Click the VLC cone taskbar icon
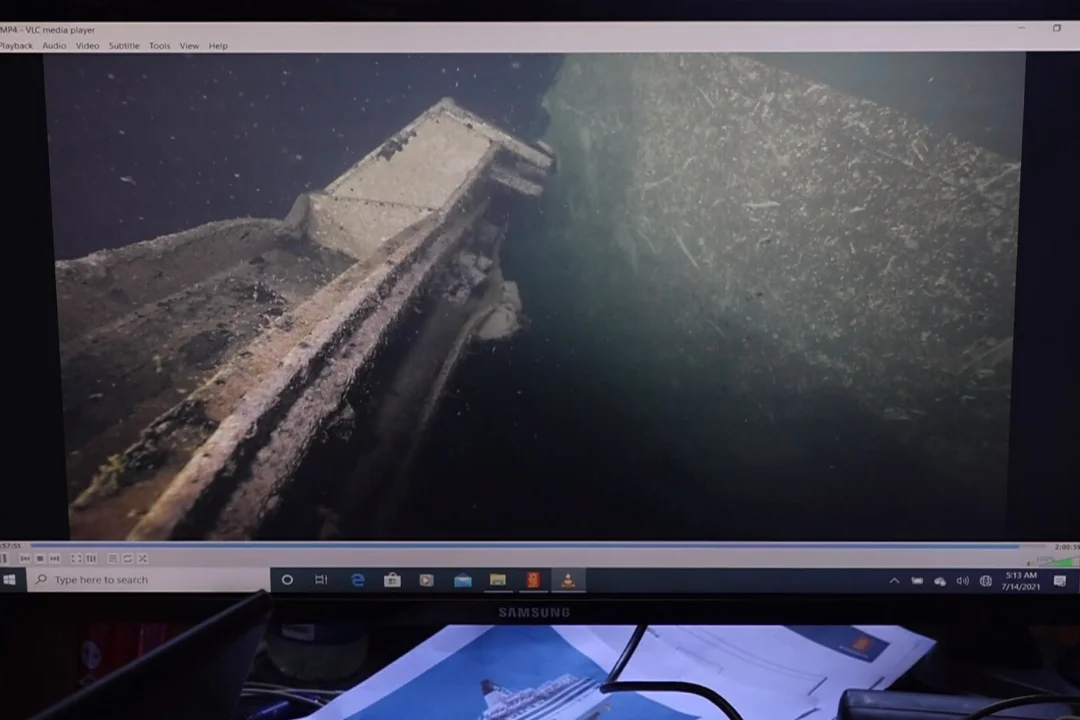The height and width of the screenshot is (720, 1080). pyautogui.click(x=567, y=580)
